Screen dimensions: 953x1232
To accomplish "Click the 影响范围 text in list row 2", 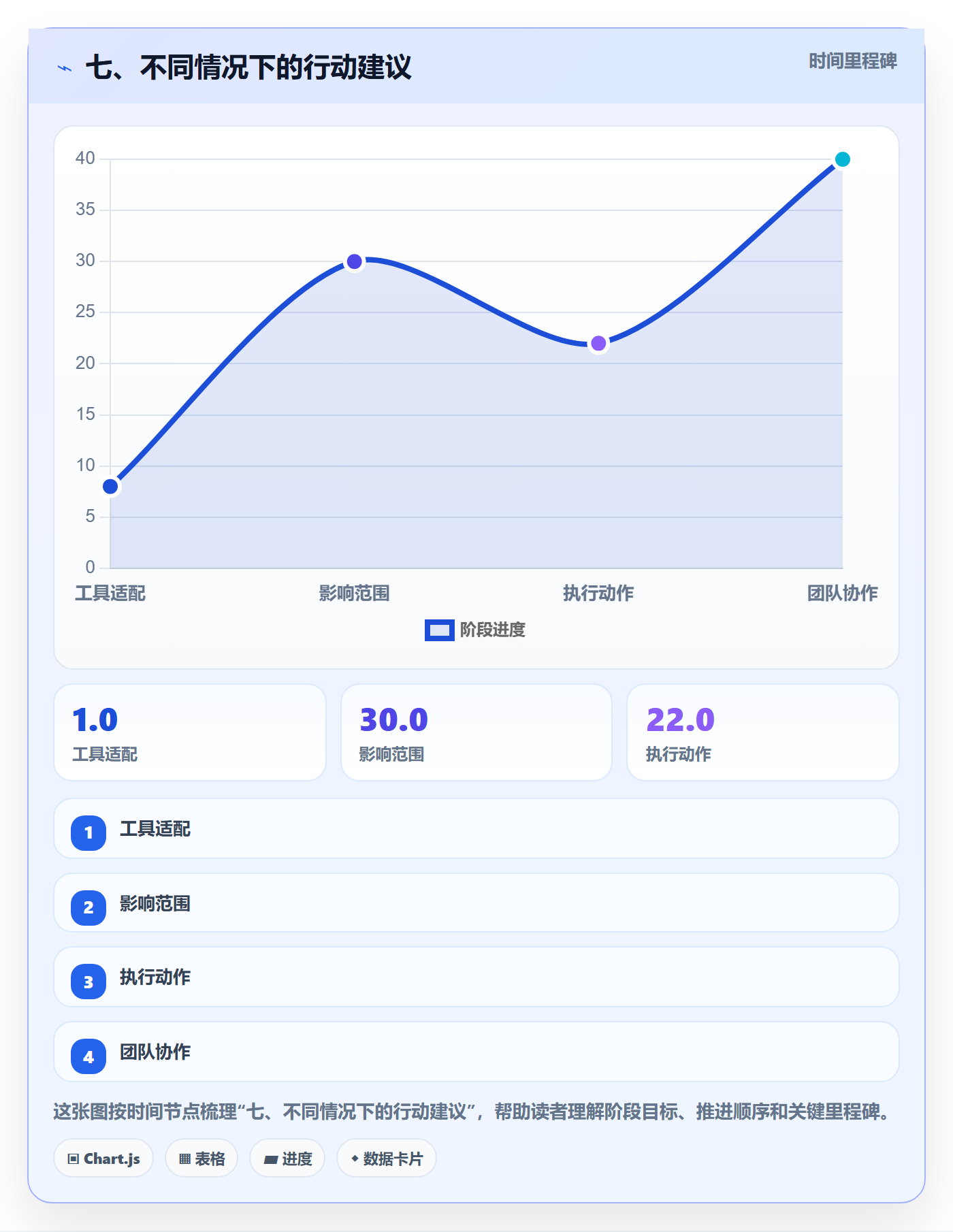I will point(155,904).
